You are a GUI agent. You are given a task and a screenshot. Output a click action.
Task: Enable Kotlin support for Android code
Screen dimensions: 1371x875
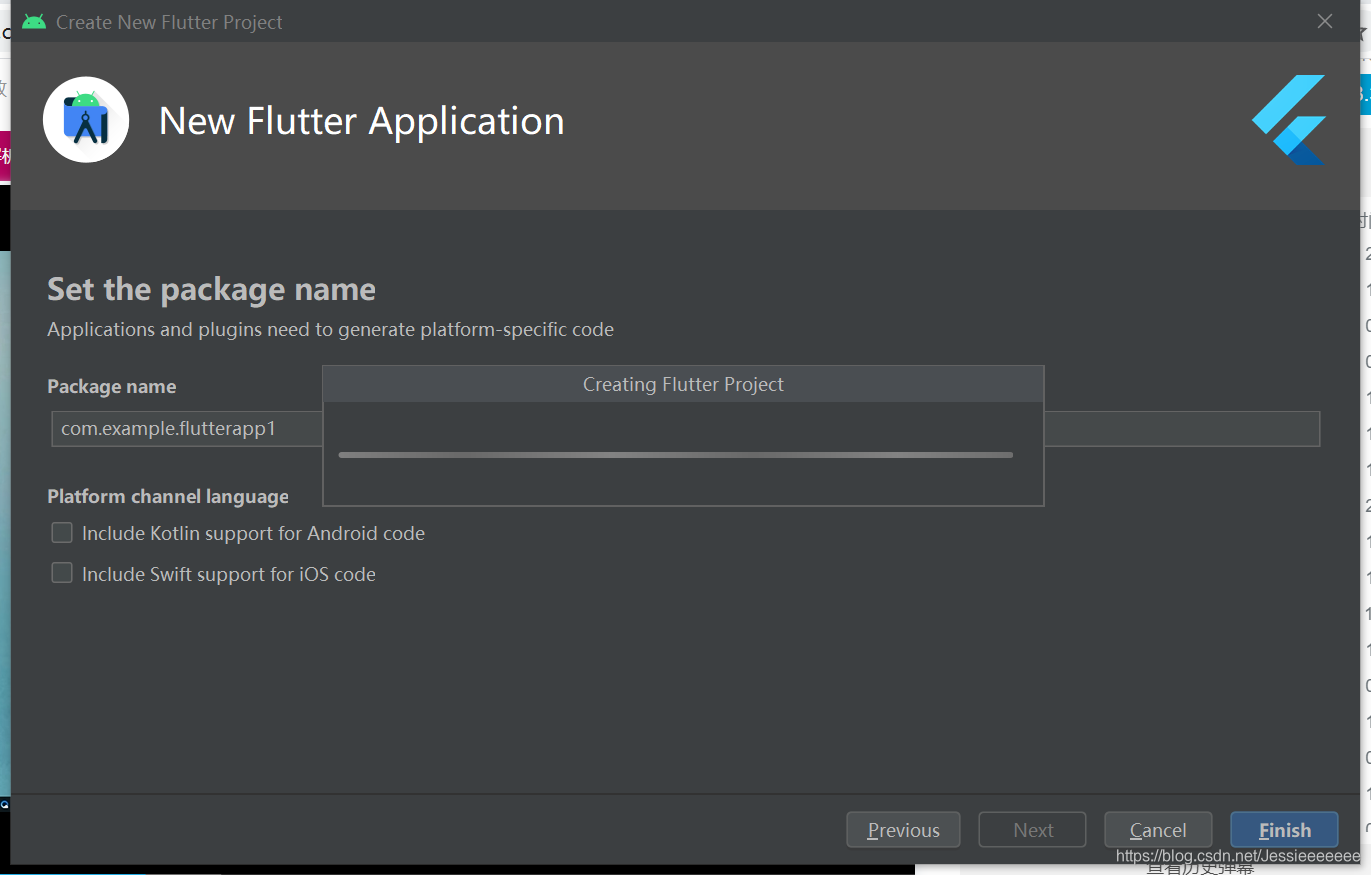pos(62,533)
